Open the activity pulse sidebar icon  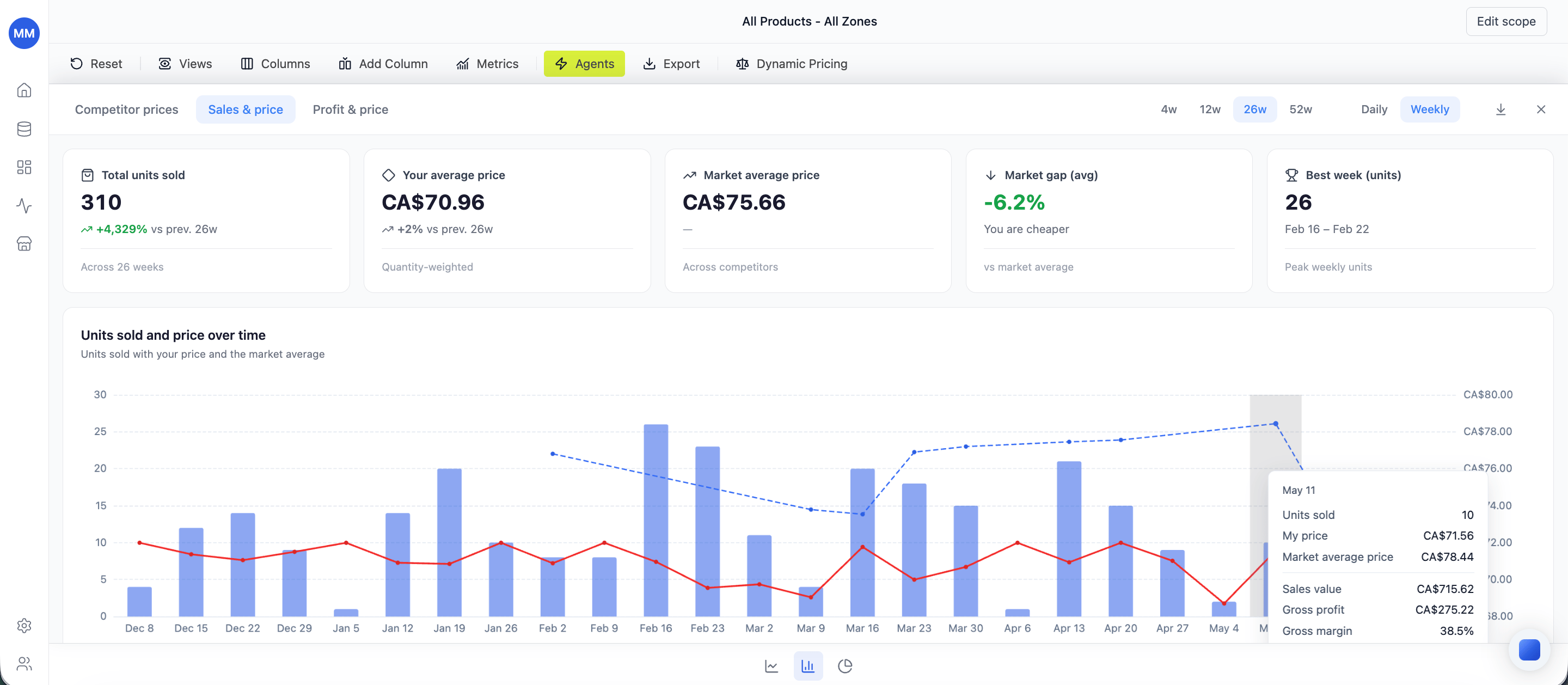click(24, 205)
